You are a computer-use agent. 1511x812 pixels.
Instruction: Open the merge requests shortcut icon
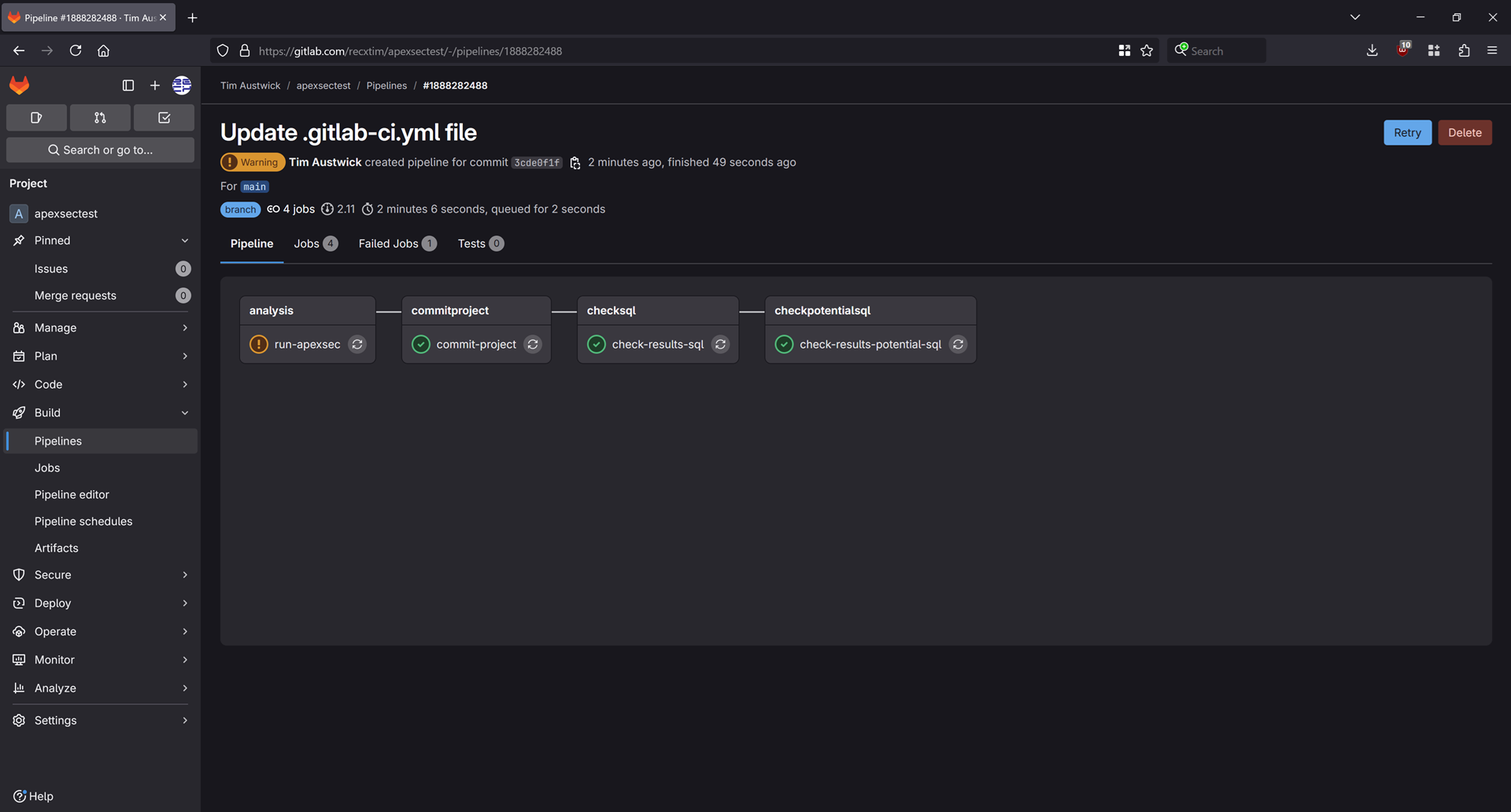[100, 118]
